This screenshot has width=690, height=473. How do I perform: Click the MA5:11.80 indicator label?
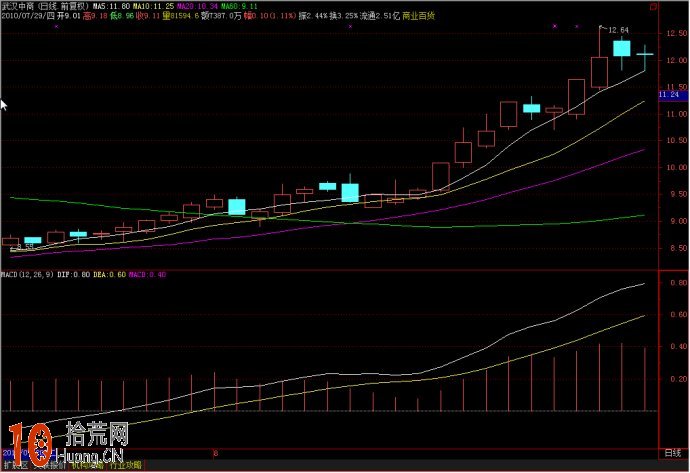tap(111, 6)
